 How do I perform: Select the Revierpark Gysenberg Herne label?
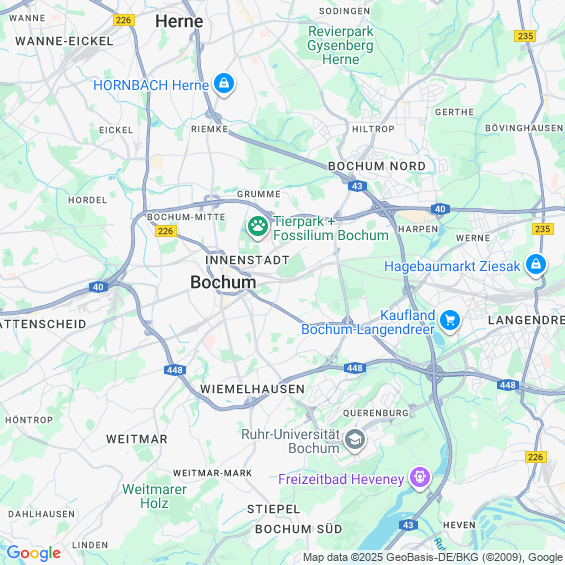pos(341,45)
